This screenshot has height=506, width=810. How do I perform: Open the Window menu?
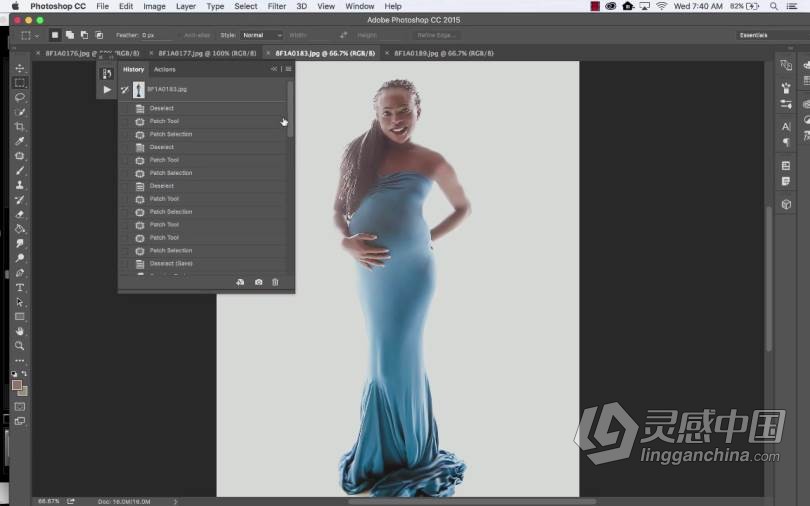coord(360,6)
